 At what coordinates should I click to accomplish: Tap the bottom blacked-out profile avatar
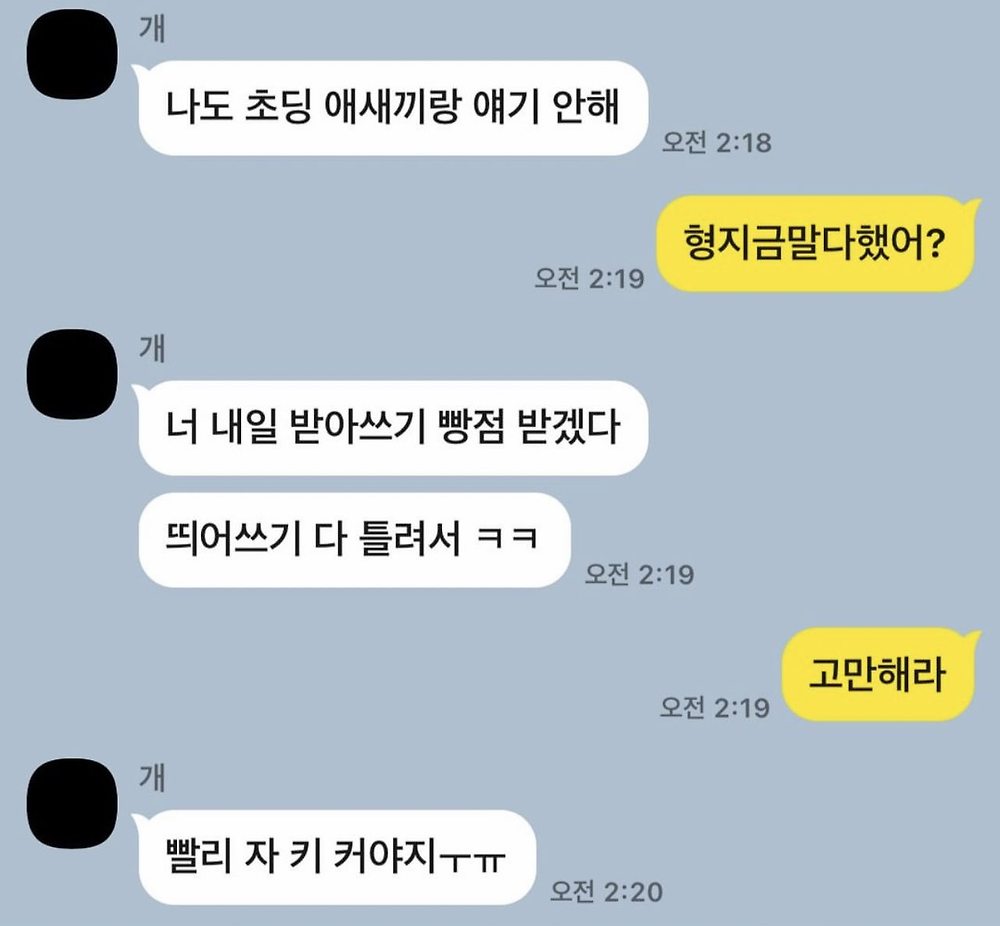click(72, 803)
